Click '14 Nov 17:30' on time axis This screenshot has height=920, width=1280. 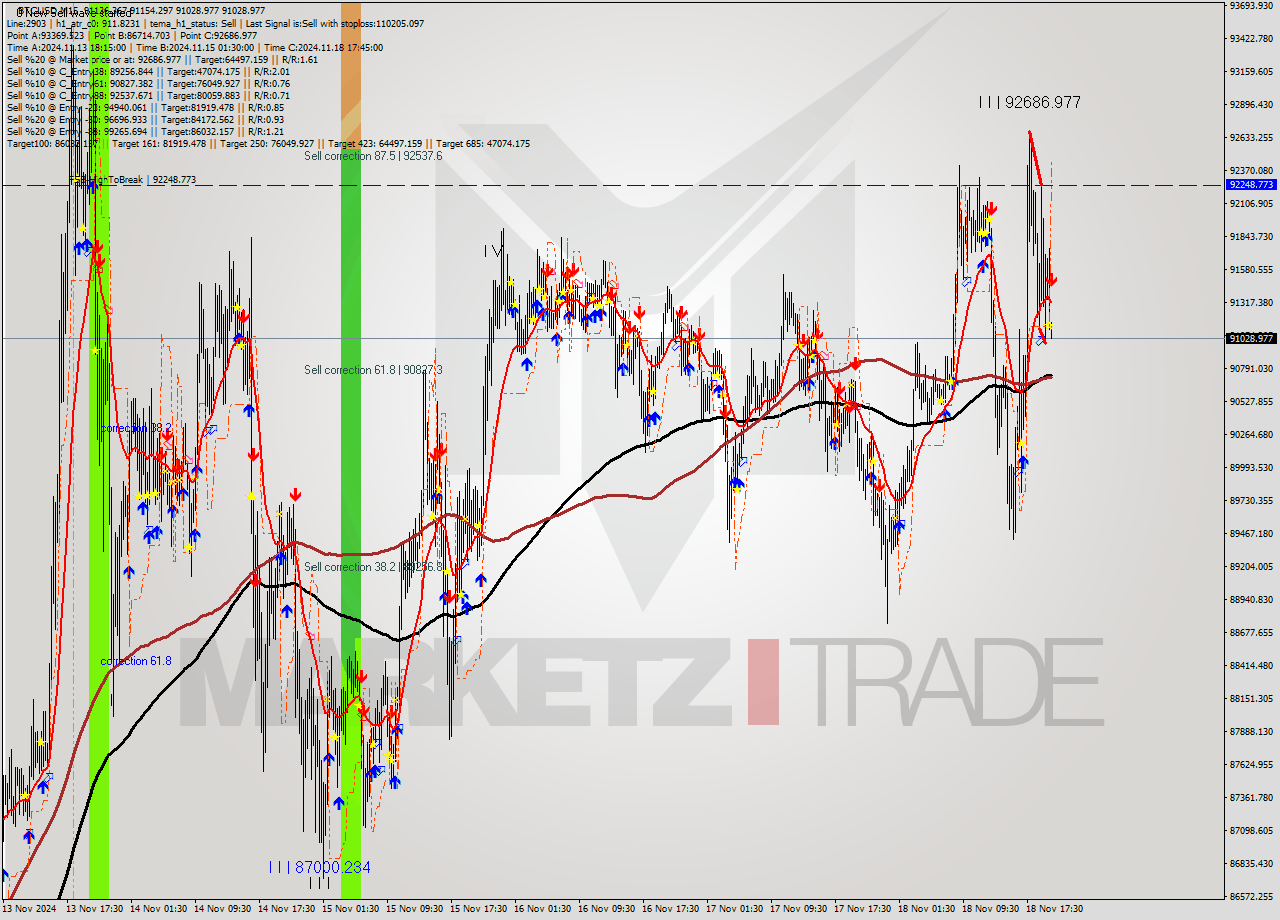(x=287, y=909)
